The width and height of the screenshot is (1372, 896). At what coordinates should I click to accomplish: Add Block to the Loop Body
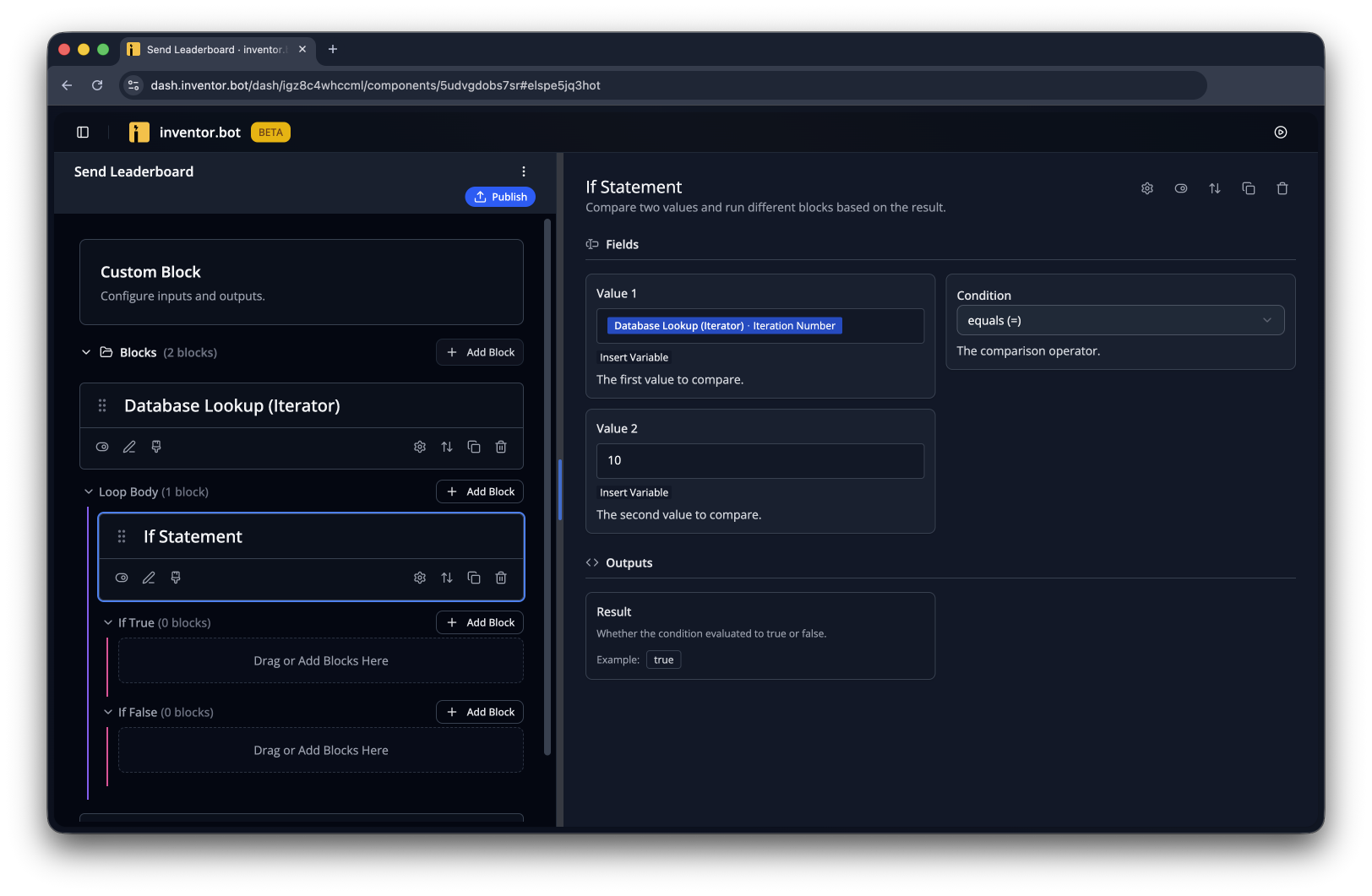[x=480, y=491]
